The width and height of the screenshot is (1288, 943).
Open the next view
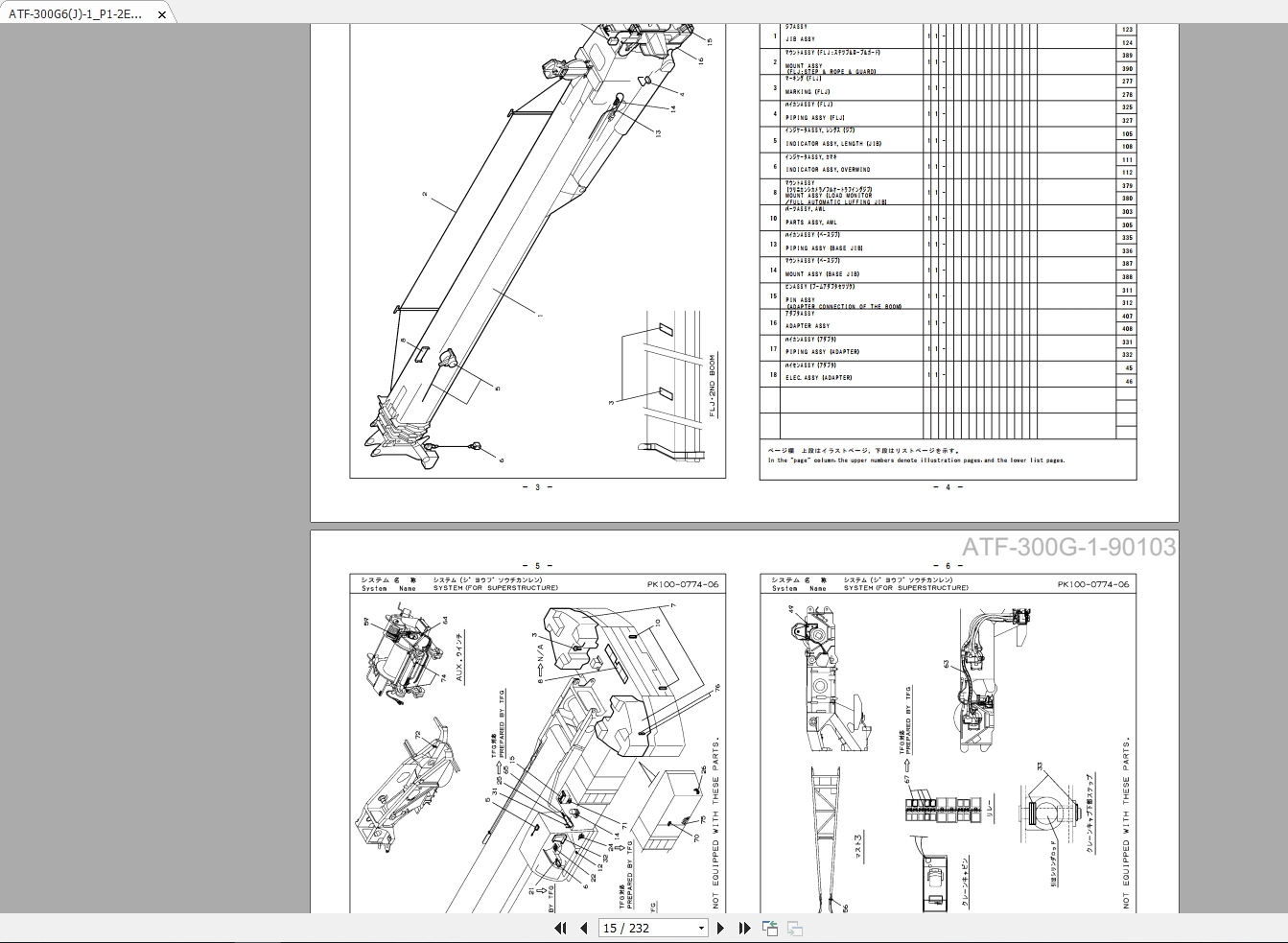pyautogui.click(x=792, y=930)
